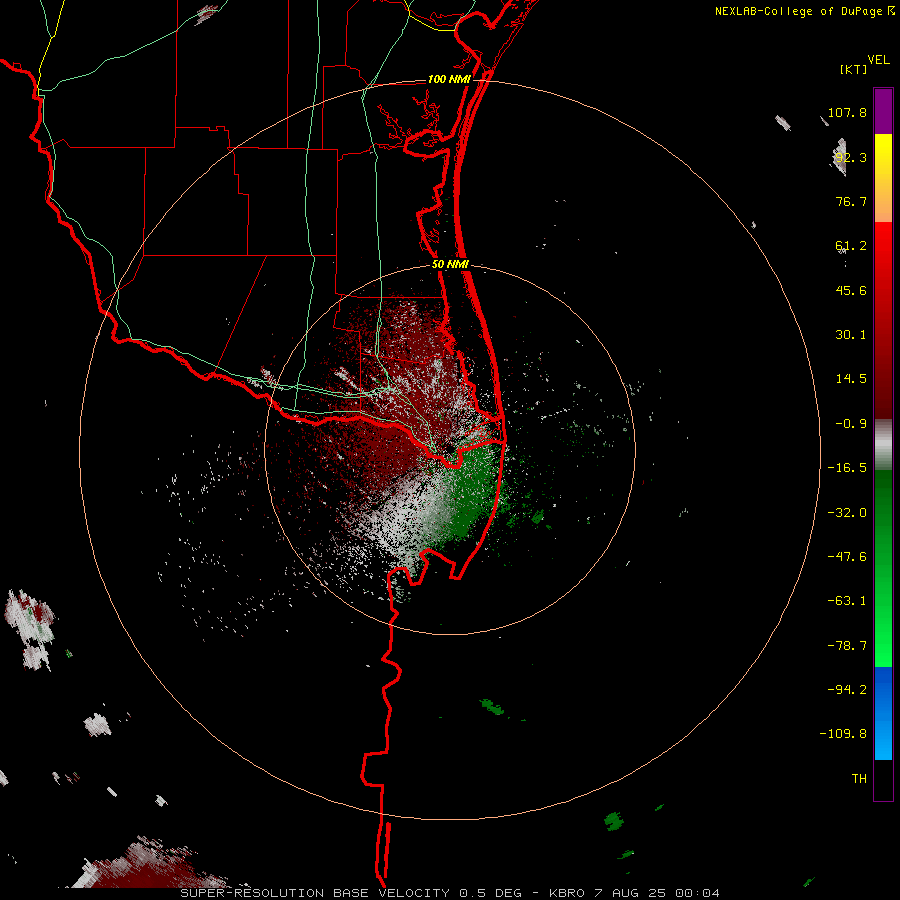Pick the green segment of the velocity scale
Viewport: 900px width, 900px height.
click(x=883, y=568)
